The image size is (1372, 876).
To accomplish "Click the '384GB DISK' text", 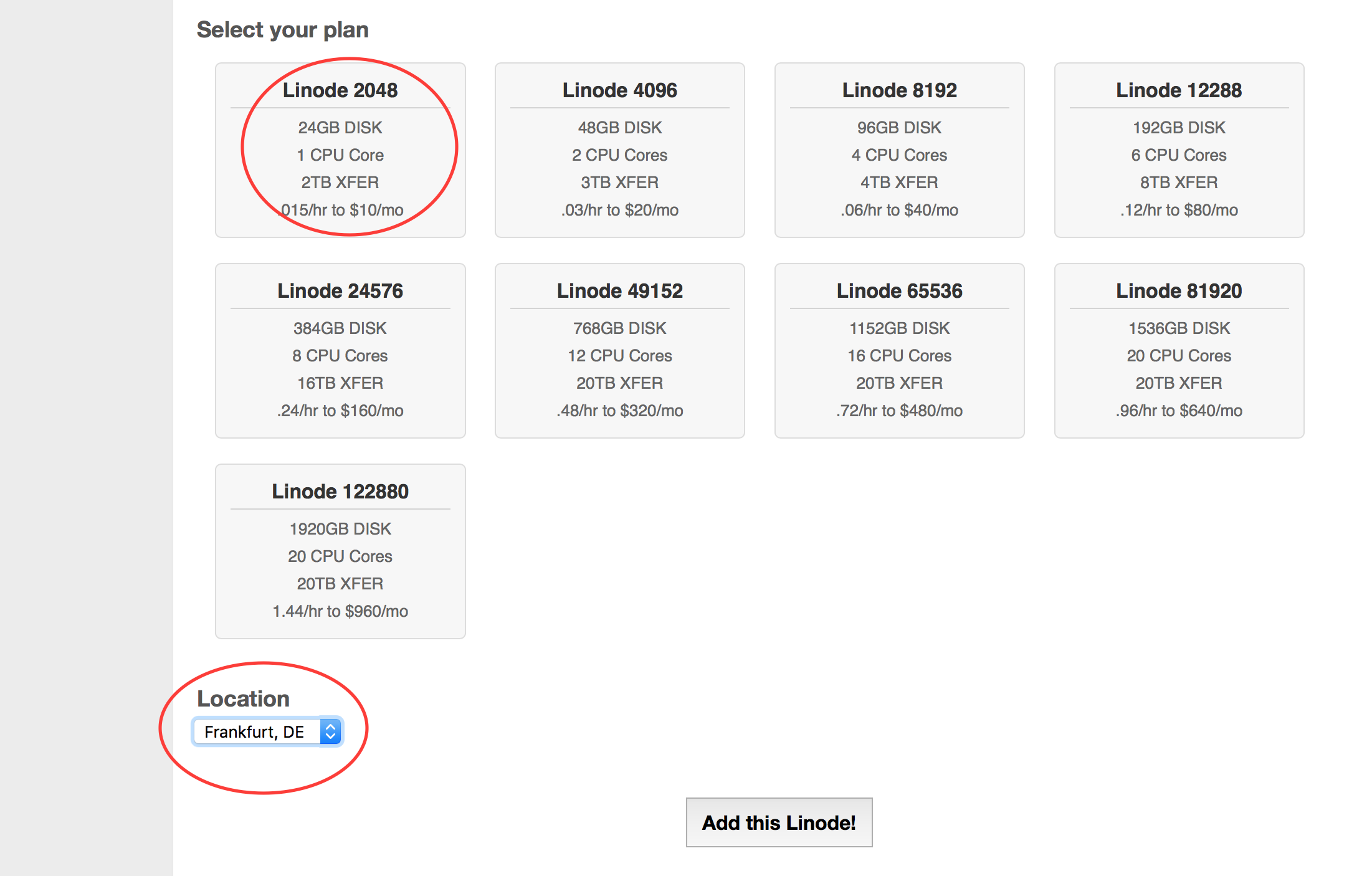I will tap(340, 328).
